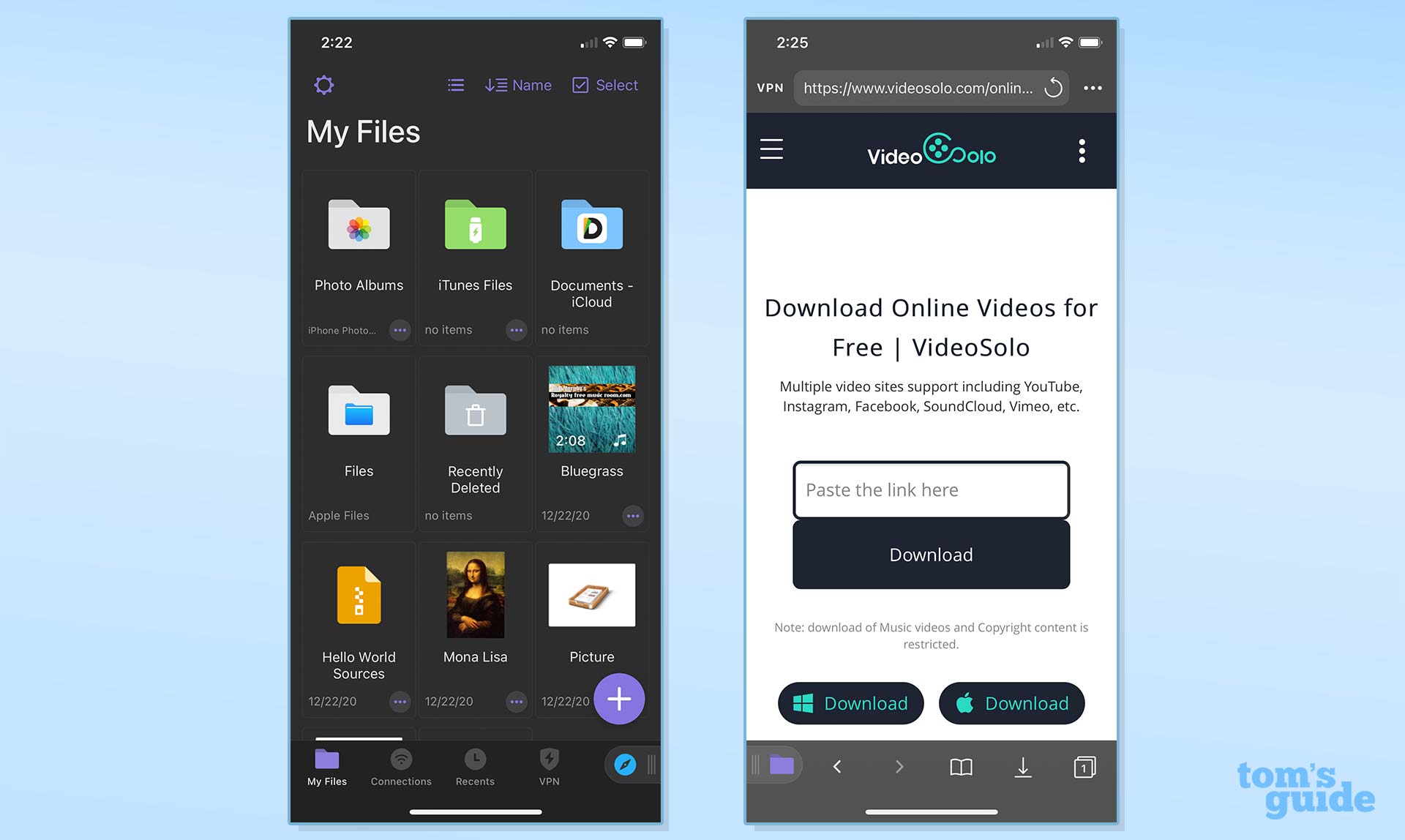The image size is (1405, 840).
Task: Paste link into VideoSolo input field
Action: 930,490
